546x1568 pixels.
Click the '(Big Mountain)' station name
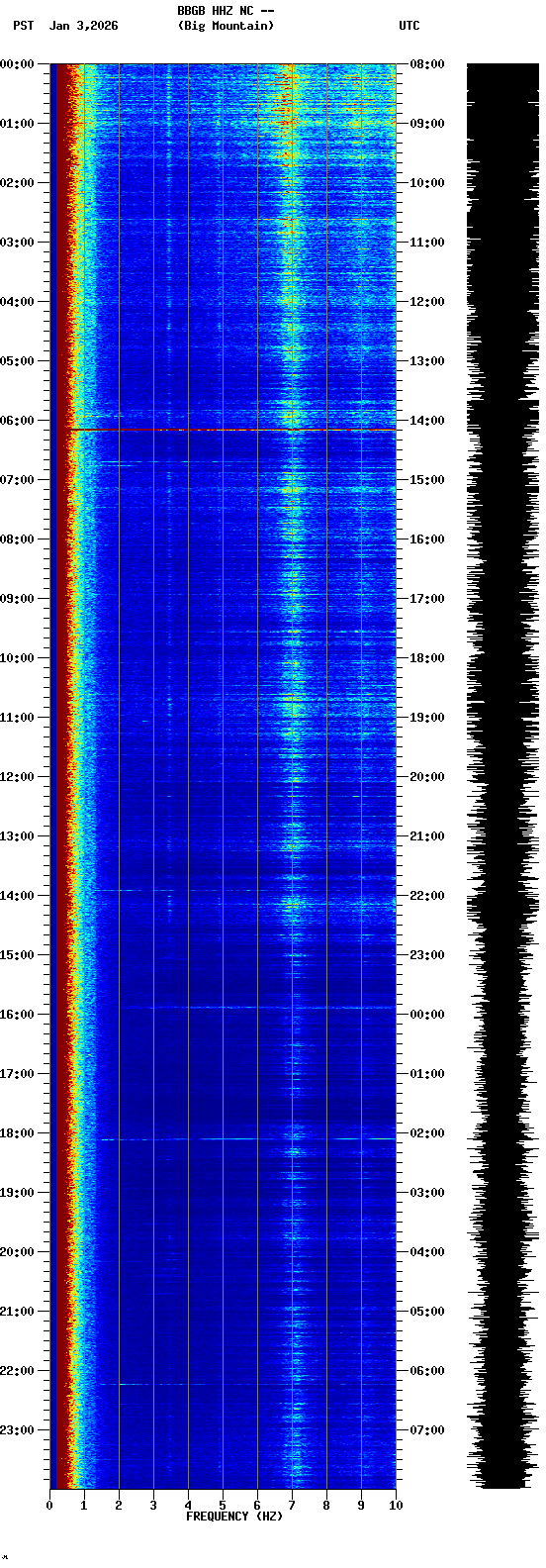(226, 26)
